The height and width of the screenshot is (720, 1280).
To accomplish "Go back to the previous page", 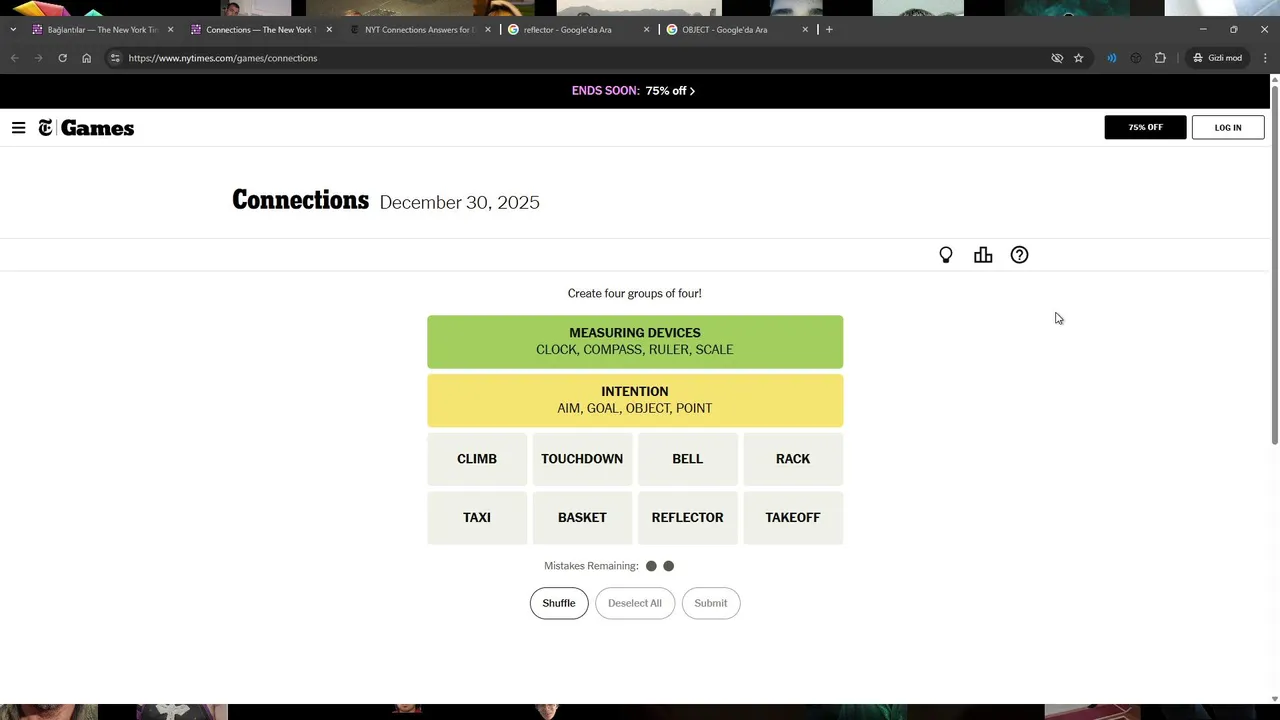I will tap(14, 58).
